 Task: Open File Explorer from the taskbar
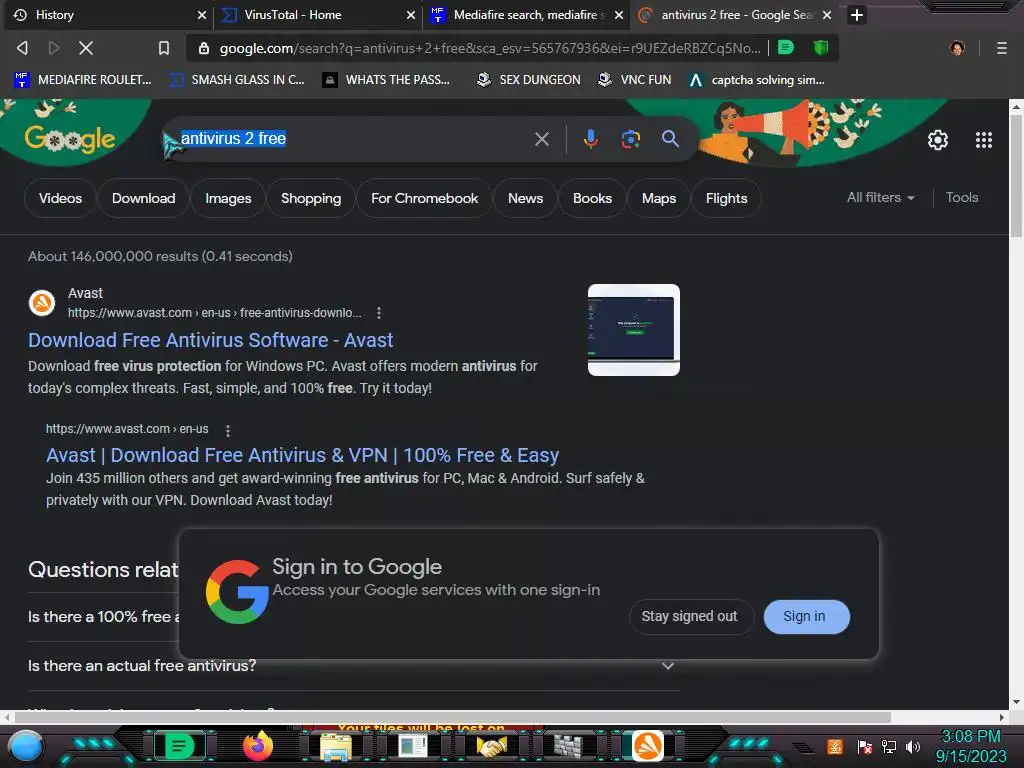click(x=336, y=746)
